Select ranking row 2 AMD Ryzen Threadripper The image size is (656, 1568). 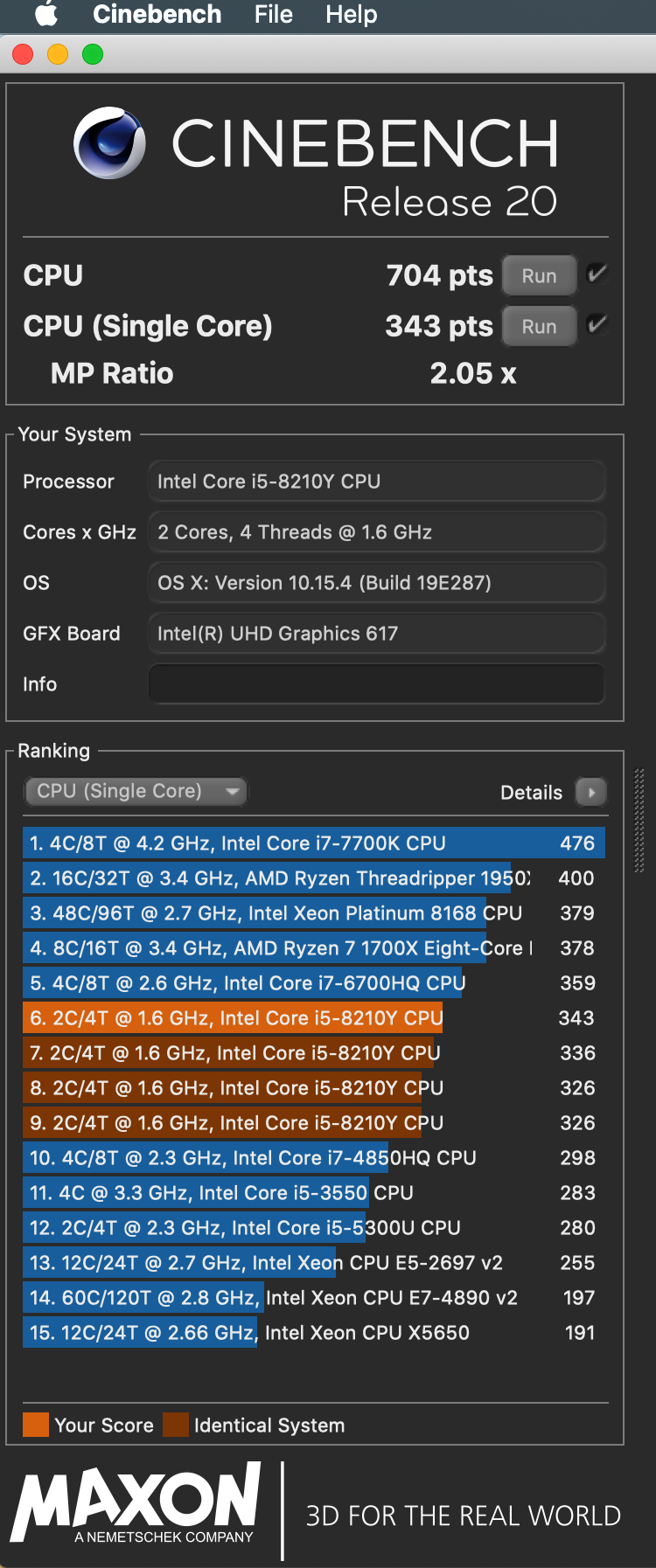(313, 878)
